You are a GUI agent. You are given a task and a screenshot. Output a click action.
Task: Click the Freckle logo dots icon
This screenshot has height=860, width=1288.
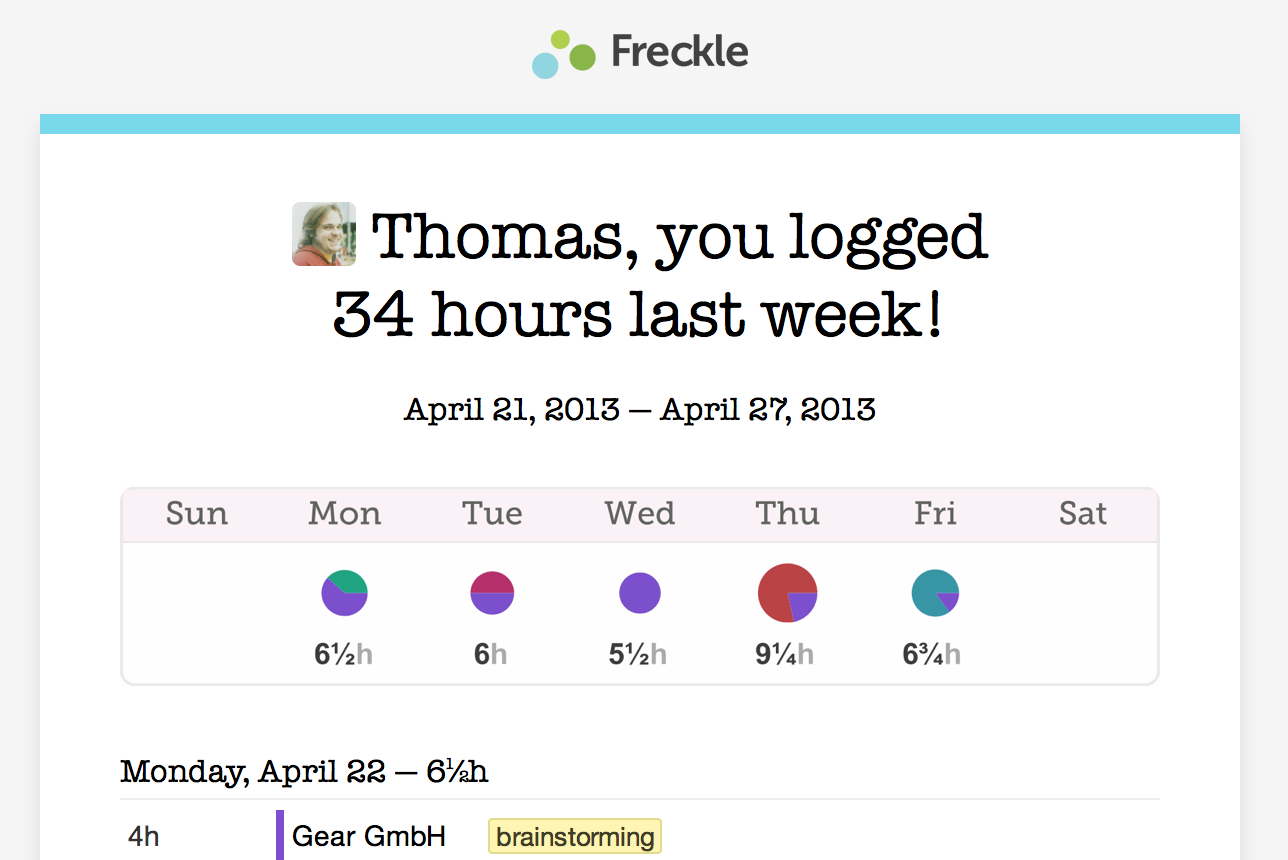pos(563,54)
